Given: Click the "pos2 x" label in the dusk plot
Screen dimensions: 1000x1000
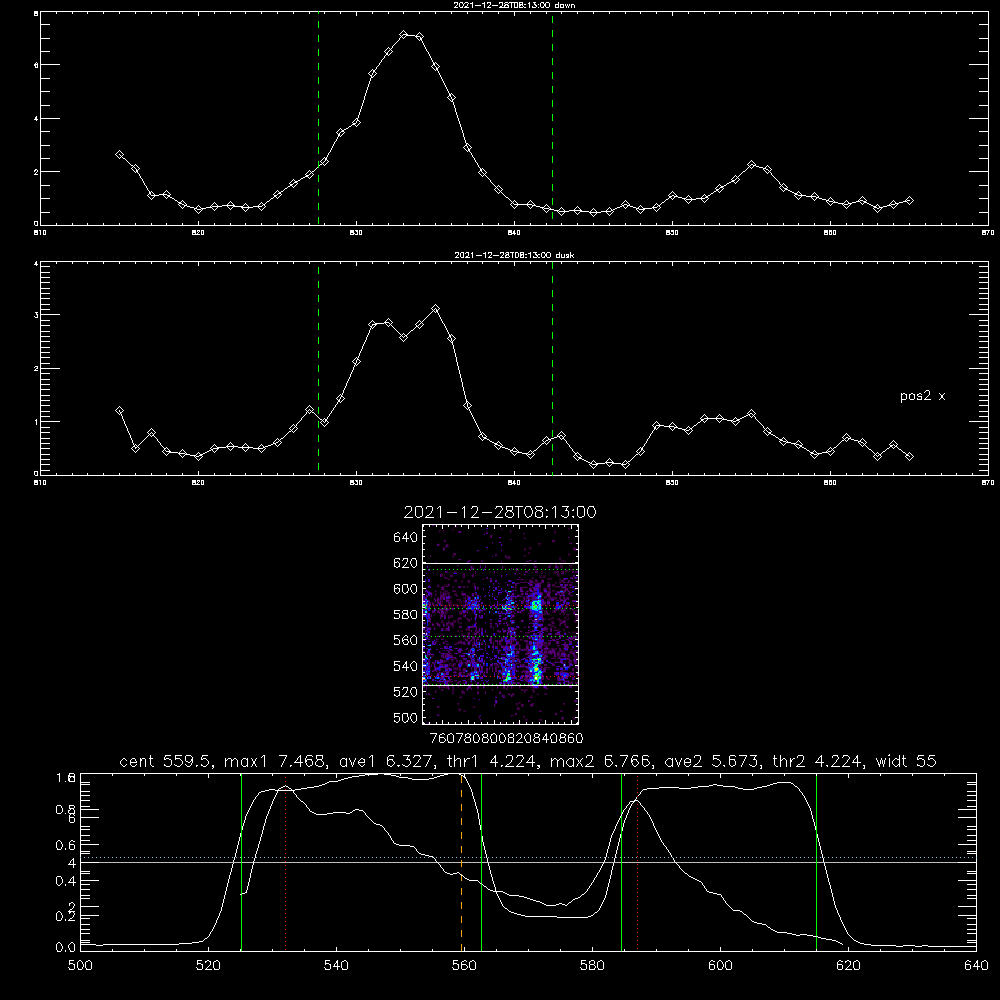Looking at the screenshot, I should coord(922,396).
